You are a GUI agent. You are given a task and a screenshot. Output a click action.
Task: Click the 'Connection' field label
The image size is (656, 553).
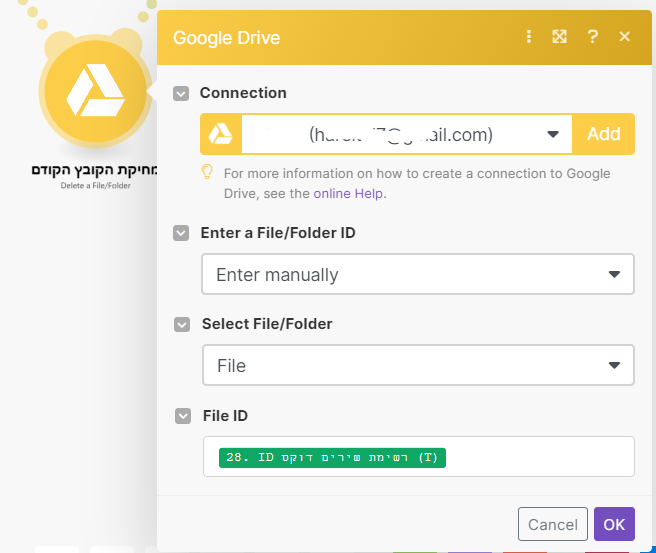pos(243,93)
